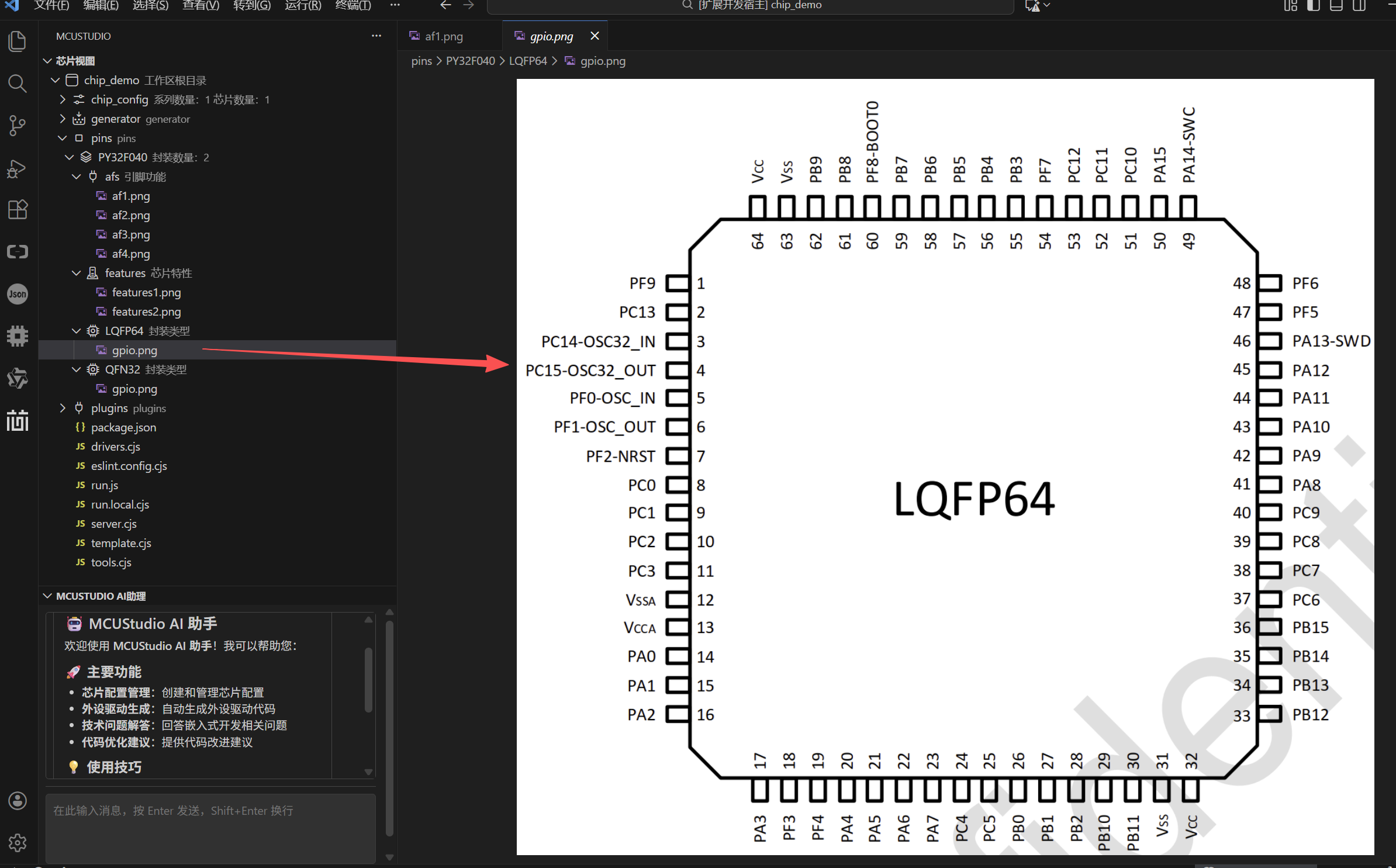The width and height of the screenshot is (1396, 868).
Task: Collapse the afs 引脚功能 folder
Action: coord(77,177)
